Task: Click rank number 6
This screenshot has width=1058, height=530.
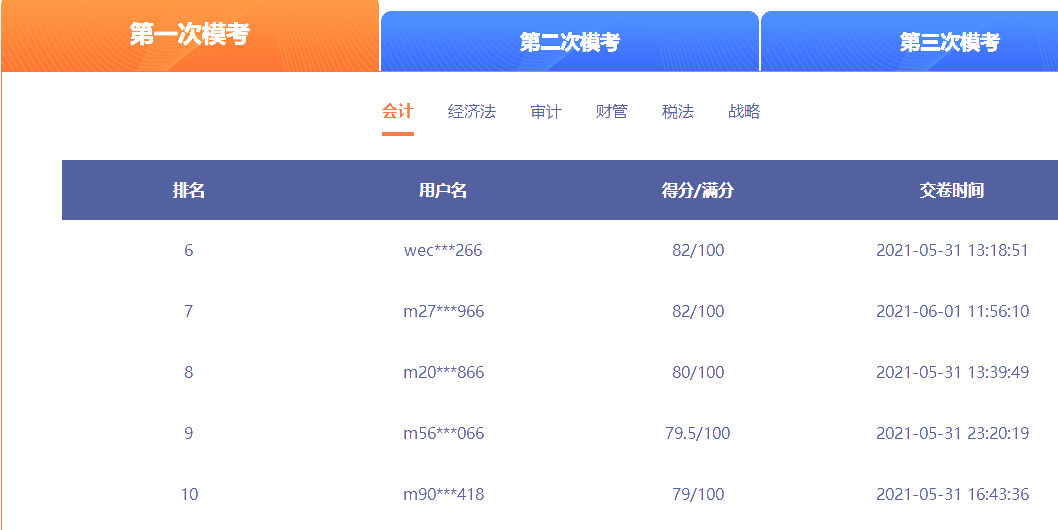Action: click(x=188, y=250)
